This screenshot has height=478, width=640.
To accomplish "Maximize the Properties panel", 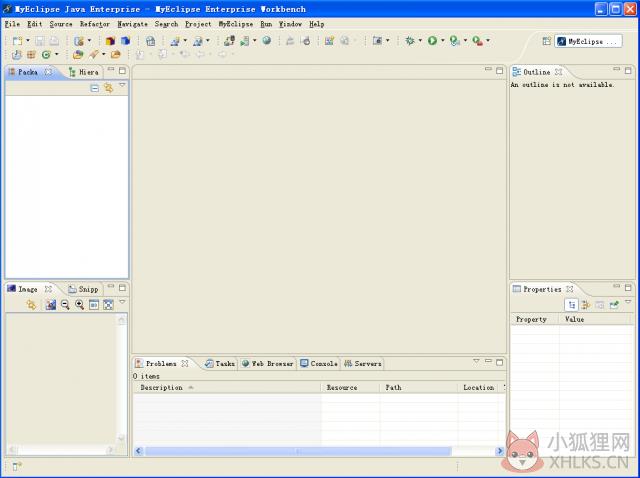I will pos(628,287).
